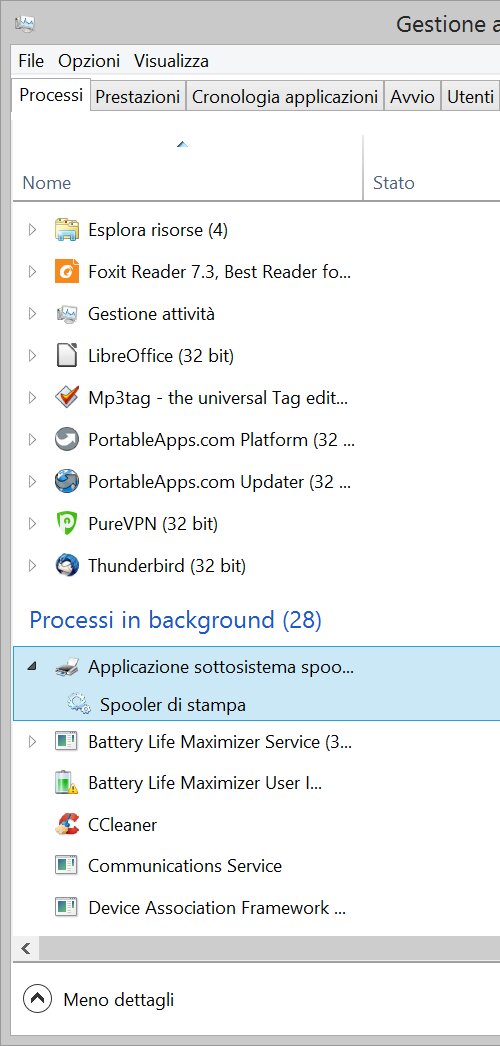This screenshot has height=1046, width=500.
Task: Select the Spooler di stampa gear icon
Action: (x=79, y=704)
